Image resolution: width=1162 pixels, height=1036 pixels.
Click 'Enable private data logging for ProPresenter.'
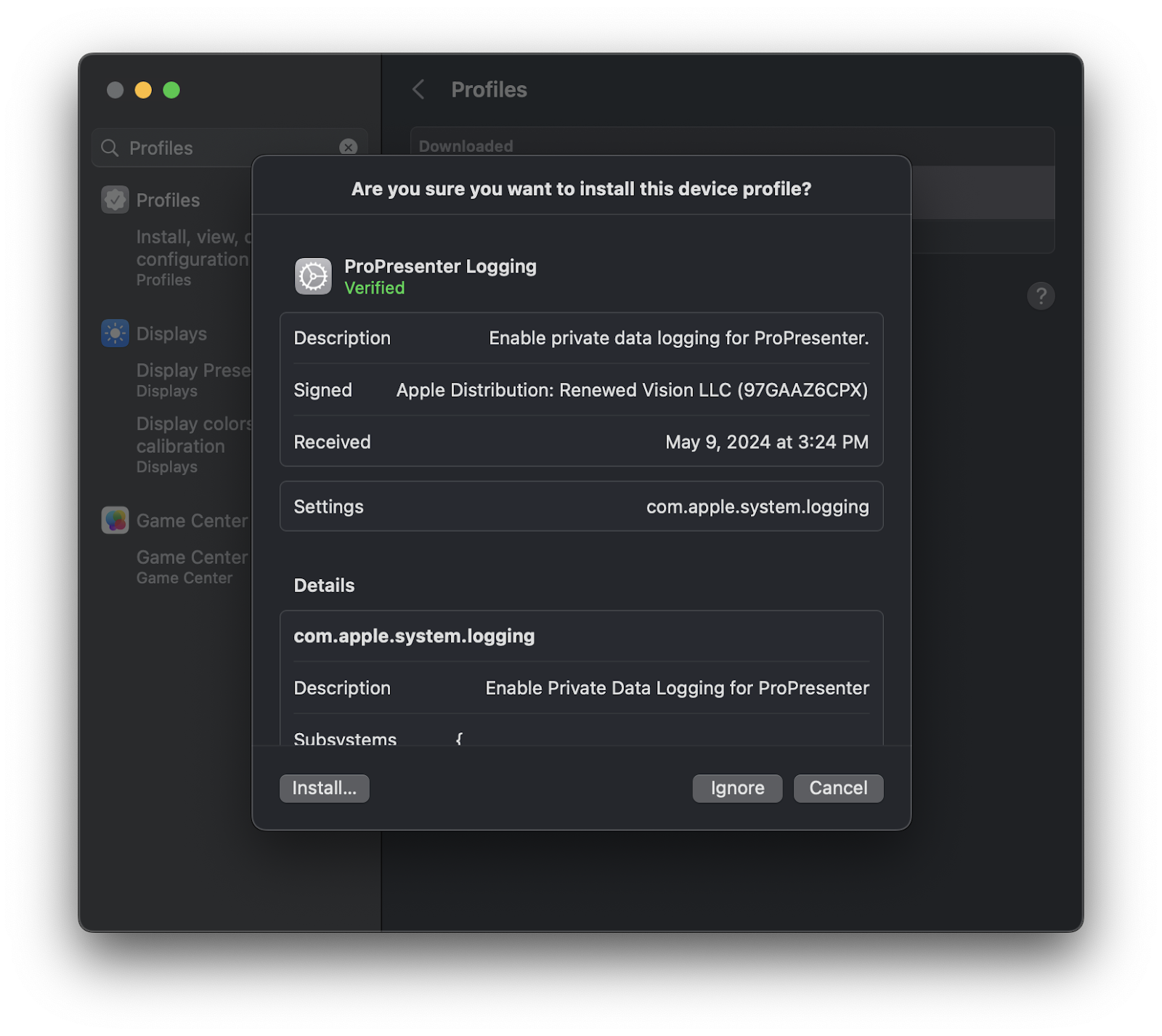678,339
